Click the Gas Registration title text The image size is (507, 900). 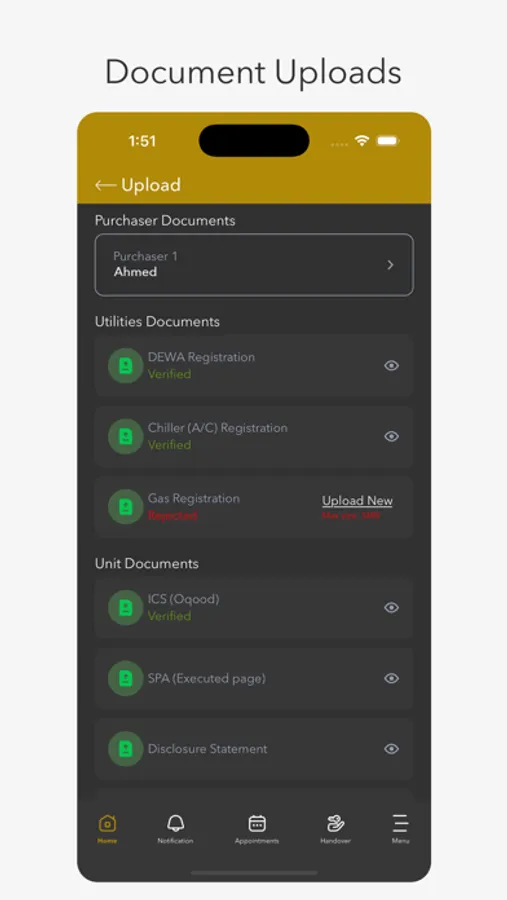(194, 498)
